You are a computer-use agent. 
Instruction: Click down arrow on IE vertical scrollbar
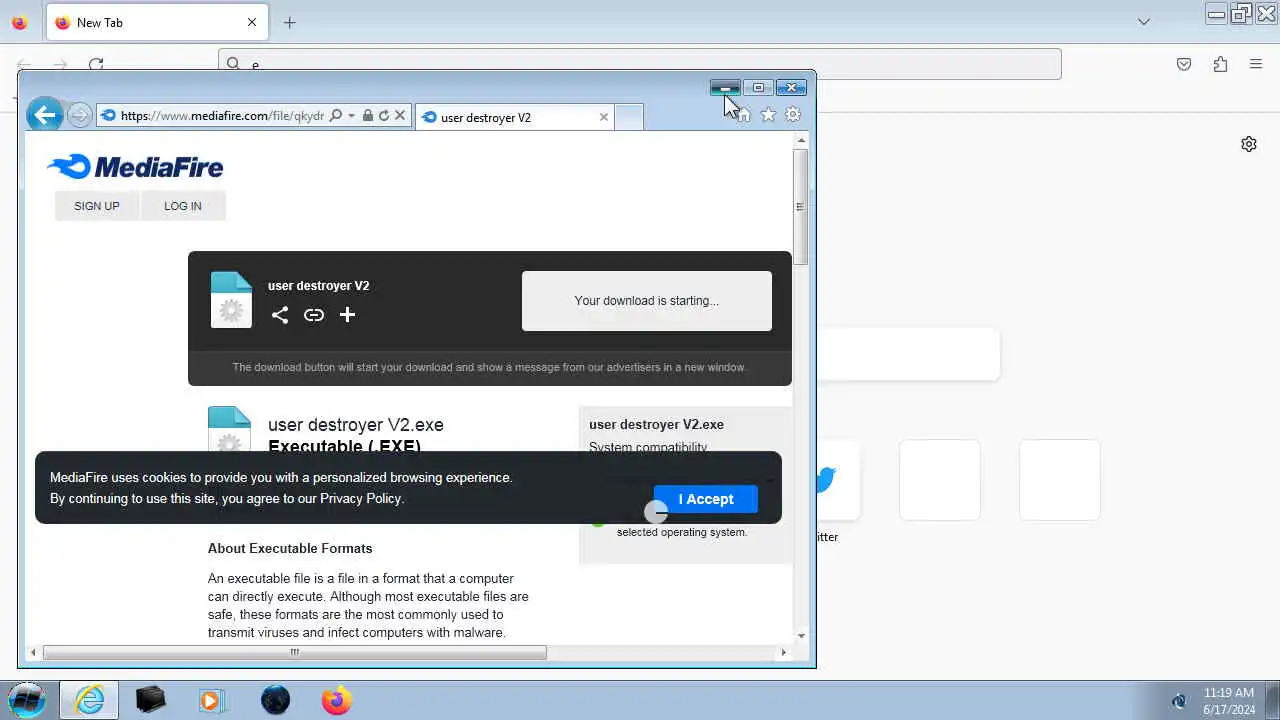point(800,636)
